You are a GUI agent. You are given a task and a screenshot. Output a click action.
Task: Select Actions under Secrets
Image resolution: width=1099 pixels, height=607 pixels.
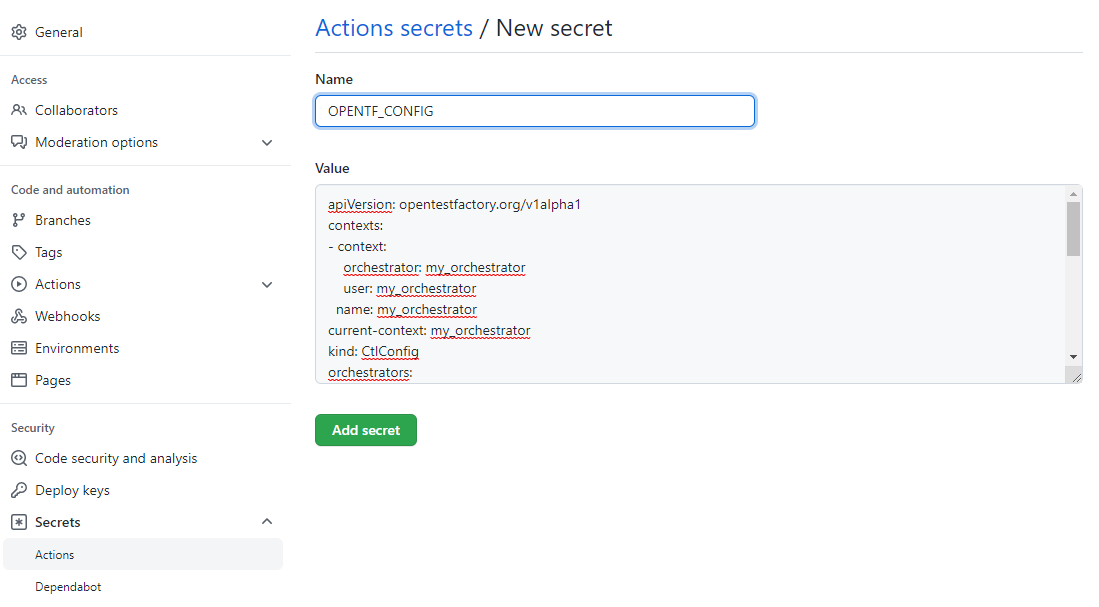(x=143, y=554)
